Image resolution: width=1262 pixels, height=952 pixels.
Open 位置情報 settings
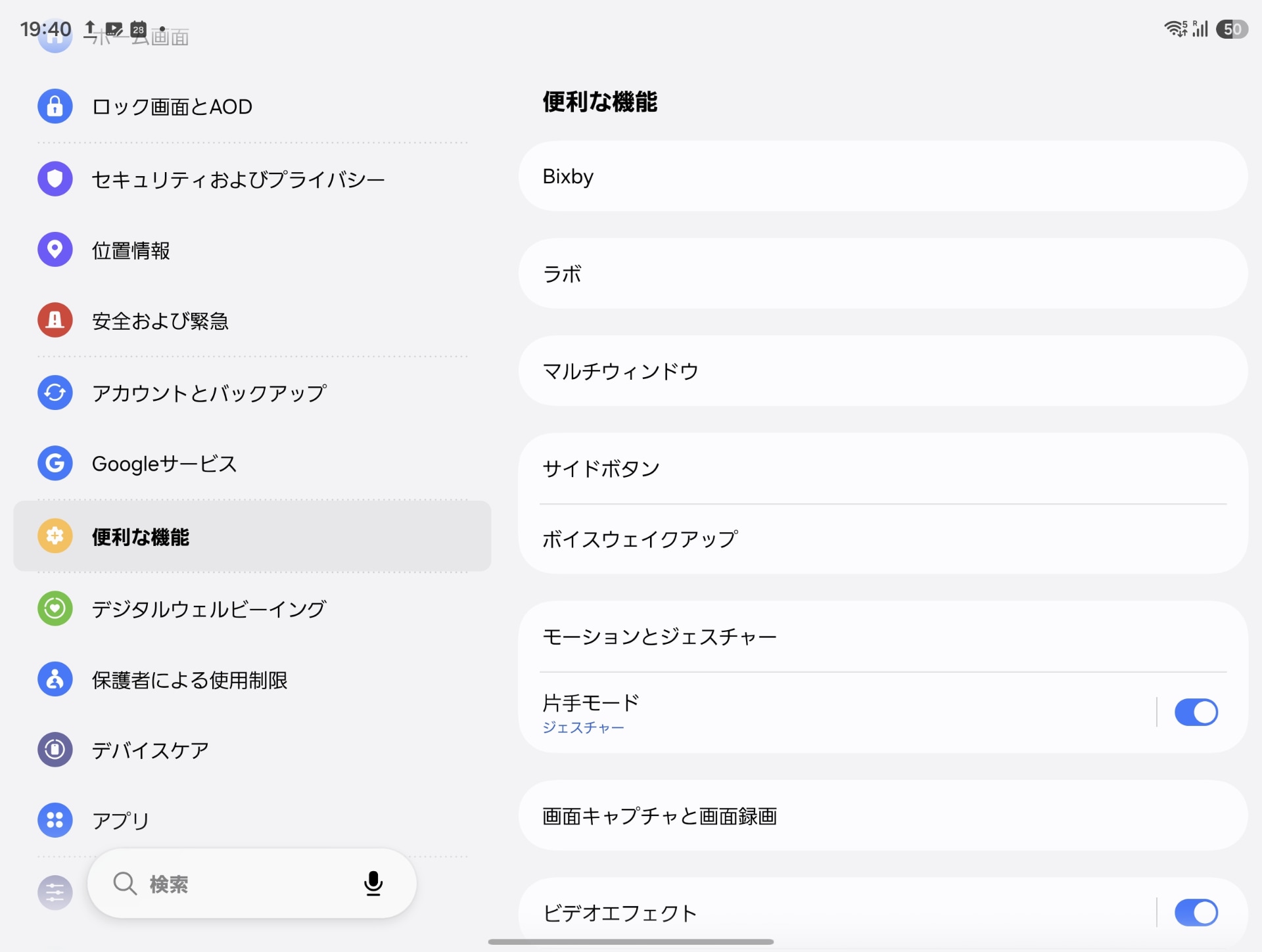coord(252,250)
